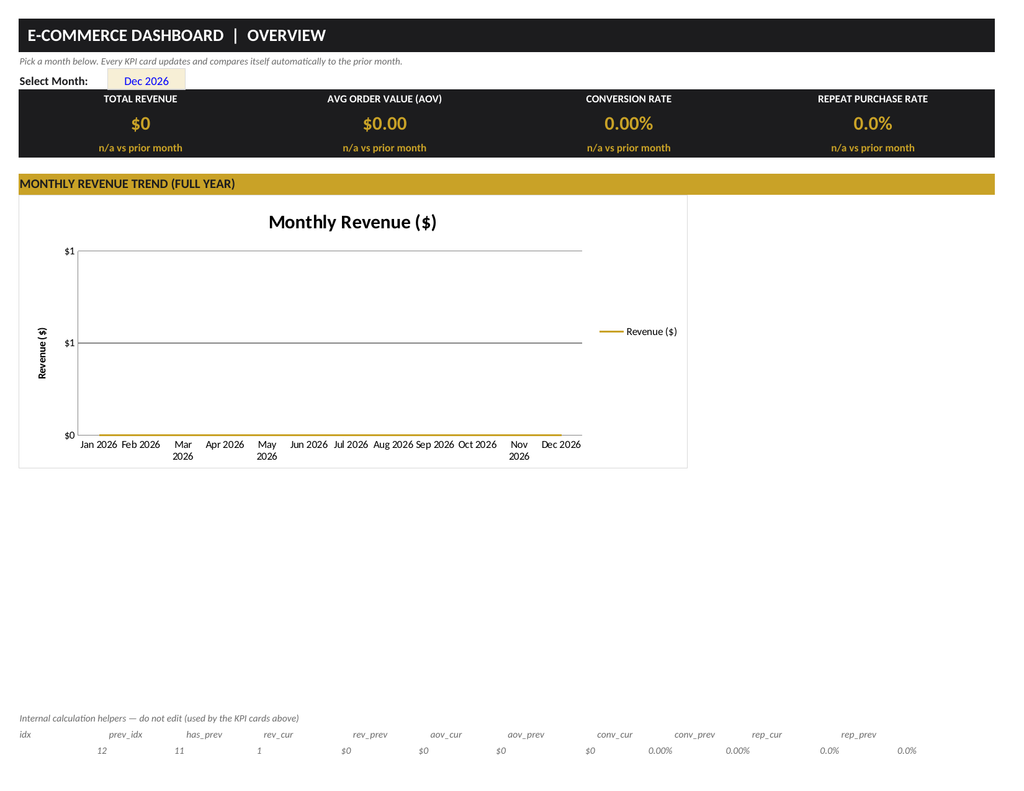Click the Revenue ($) legend entry
The width and height of the screenshot is (1024, 791).
pyautogui.click(x=639, y=332)
